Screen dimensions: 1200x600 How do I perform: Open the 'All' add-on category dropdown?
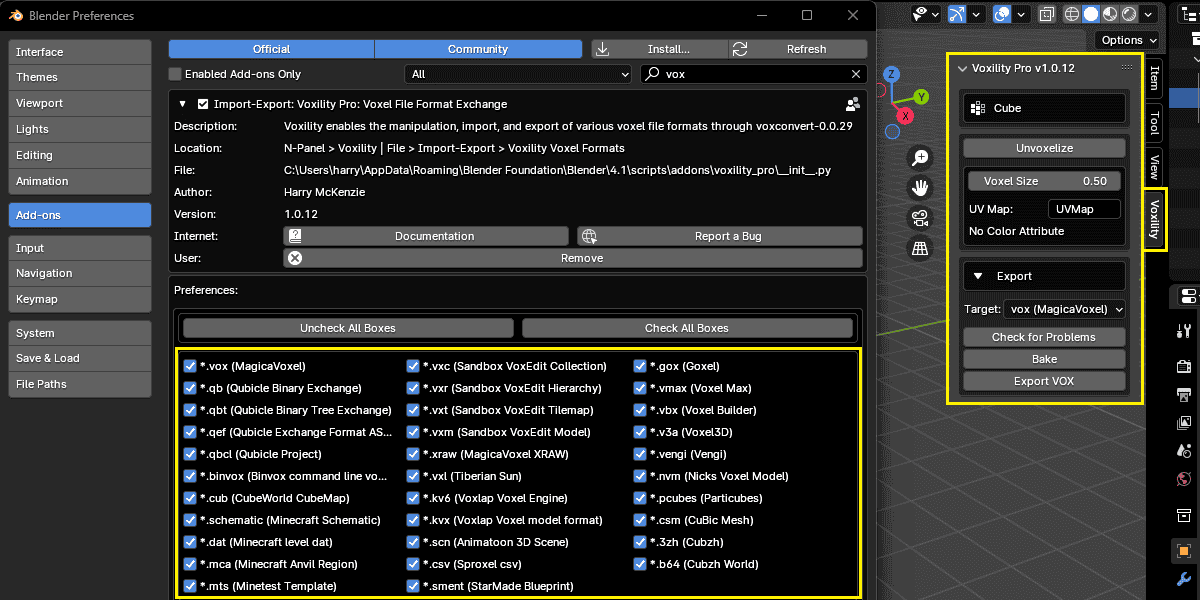pyautogui.click(x=518, y=74)
